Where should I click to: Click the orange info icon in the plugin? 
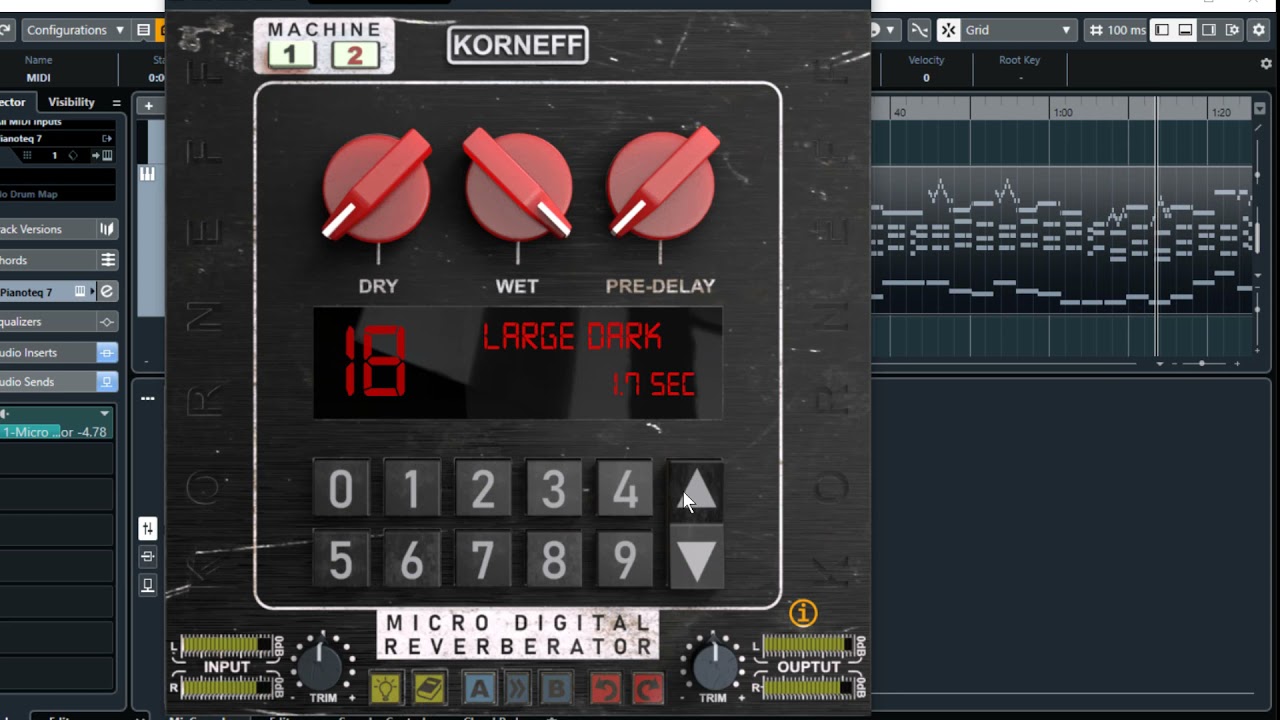[803, 612]
